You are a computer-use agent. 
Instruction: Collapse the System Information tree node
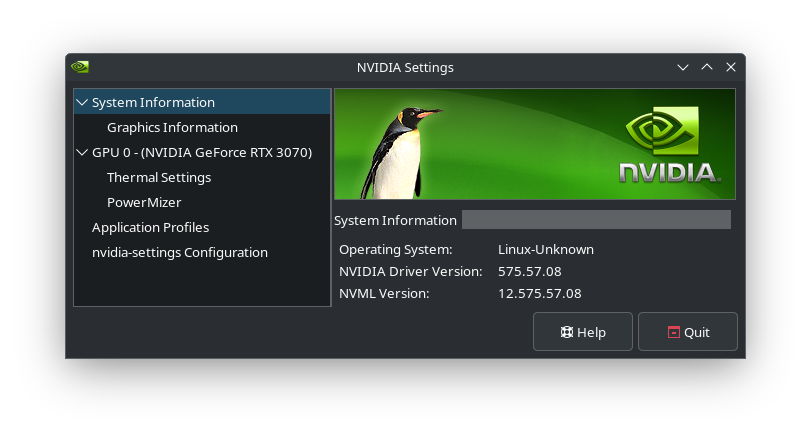point(82,102)
